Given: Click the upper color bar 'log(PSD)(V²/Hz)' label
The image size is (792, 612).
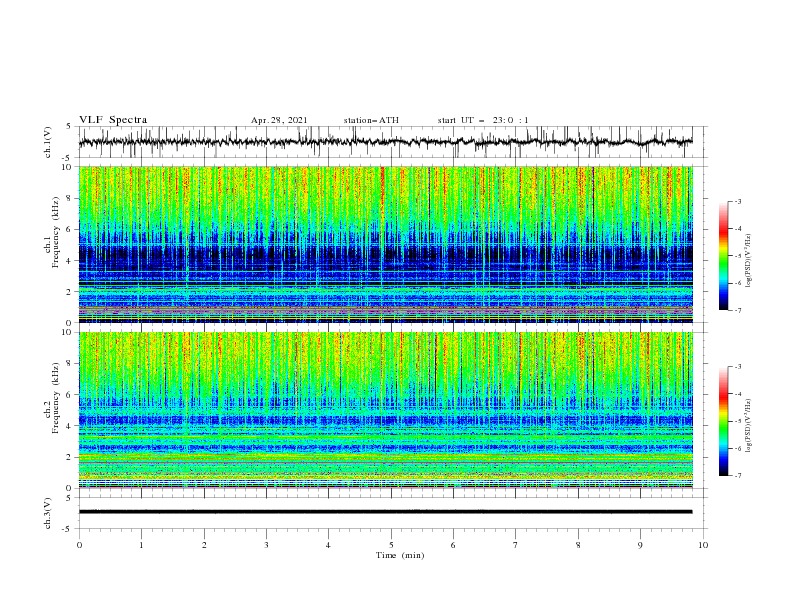Looking at the screenshot, I should (x=748, y=261).
